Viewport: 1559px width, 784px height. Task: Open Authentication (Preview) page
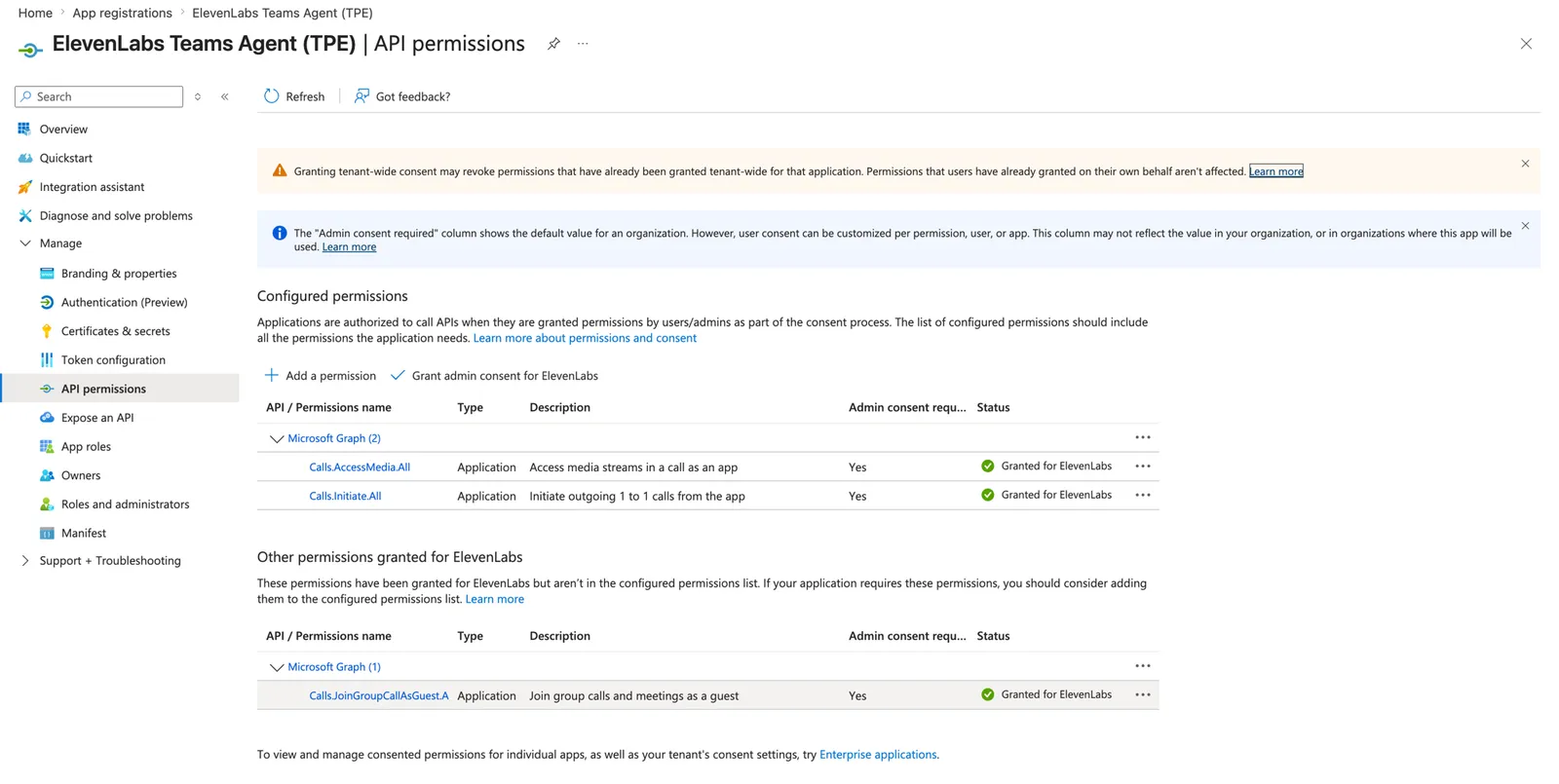[124, 302]
